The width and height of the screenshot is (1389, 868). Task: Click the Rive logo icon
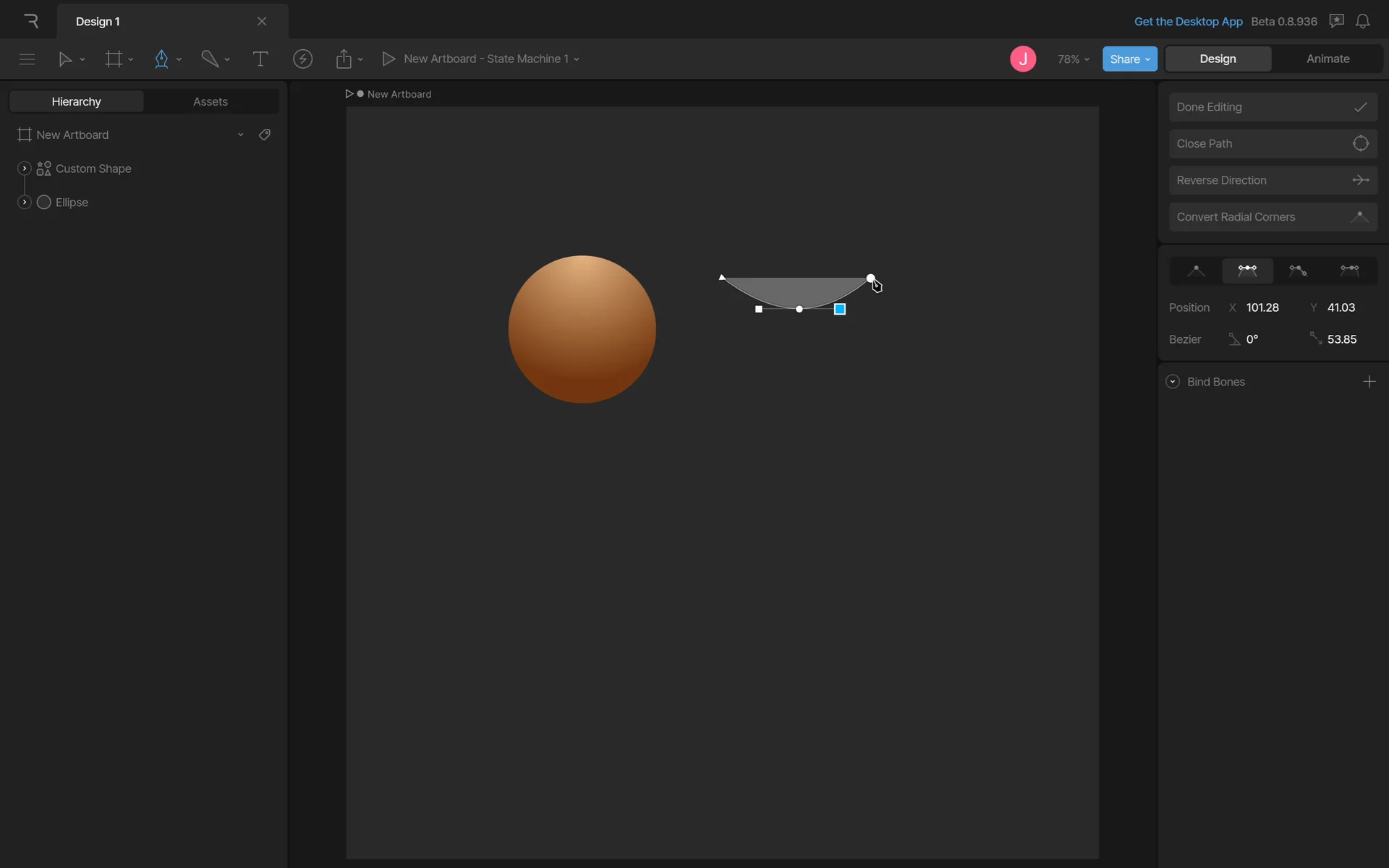tap(30, 21)
